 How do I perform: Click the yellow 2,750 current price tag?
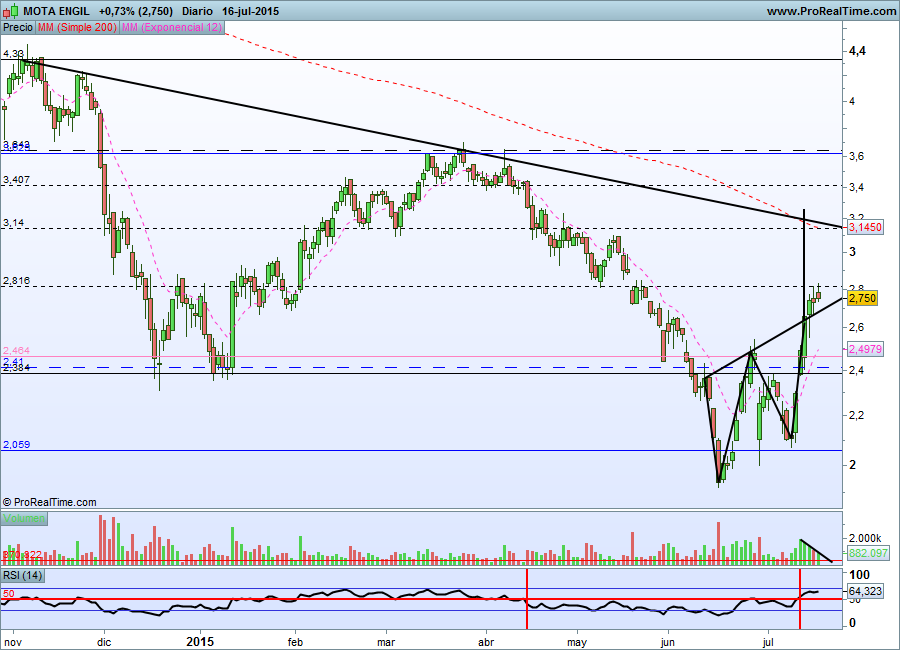coord(862,298)
